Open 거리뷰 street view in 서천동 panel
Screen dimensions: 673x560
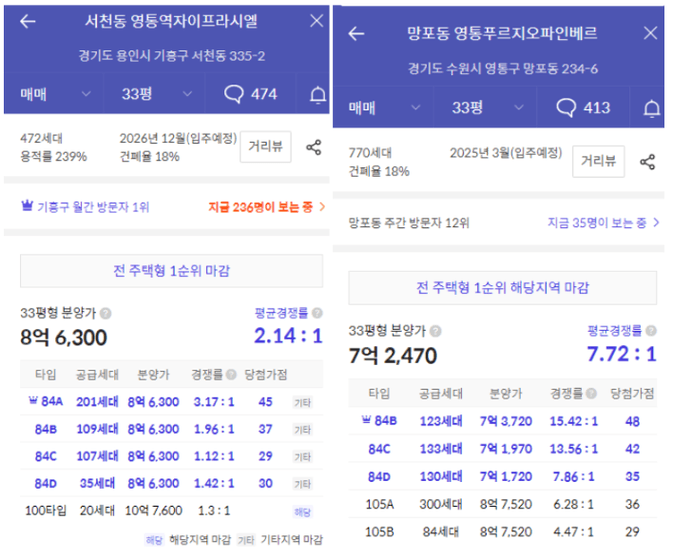point(266,147)
